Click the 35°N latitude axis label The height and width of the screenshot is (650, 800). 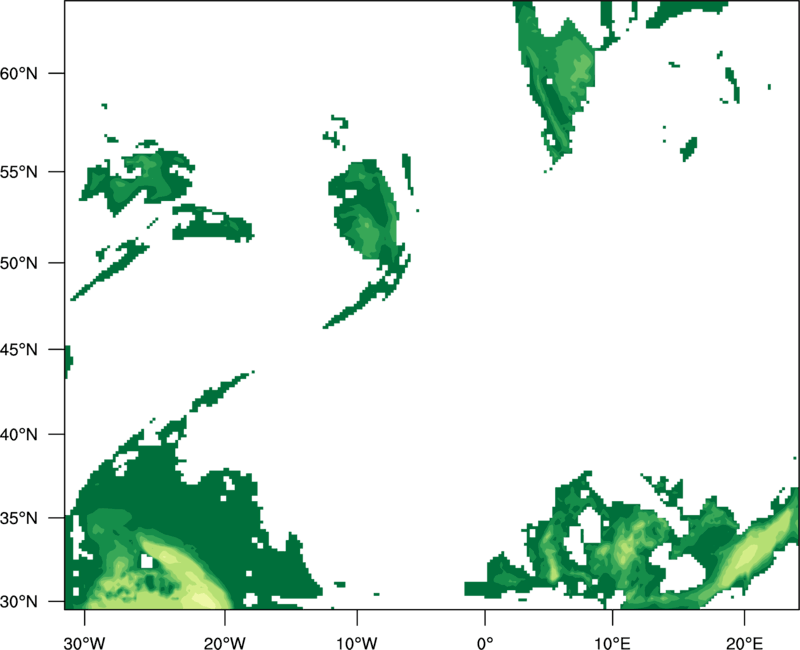coord(19,518)
